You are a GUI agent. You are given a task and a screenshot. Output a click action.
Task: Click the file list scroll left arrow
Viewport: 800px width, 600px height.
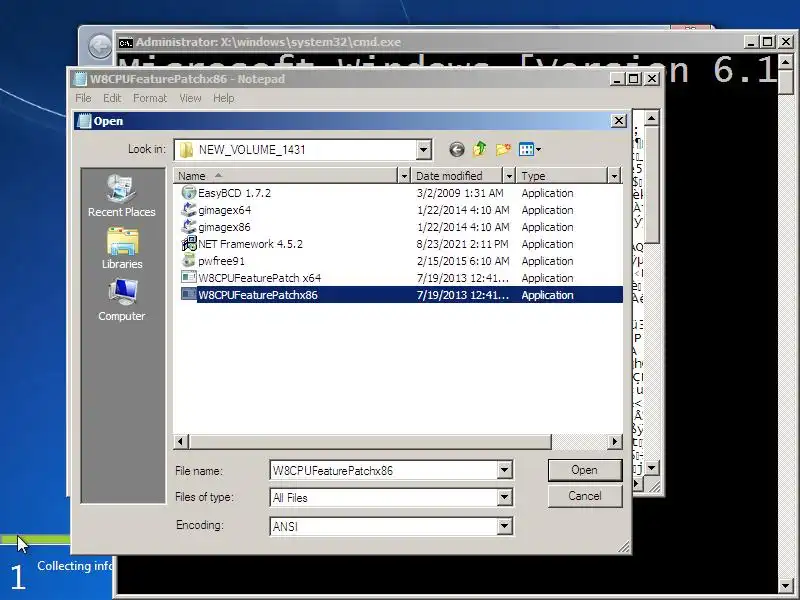click(181, 441)
